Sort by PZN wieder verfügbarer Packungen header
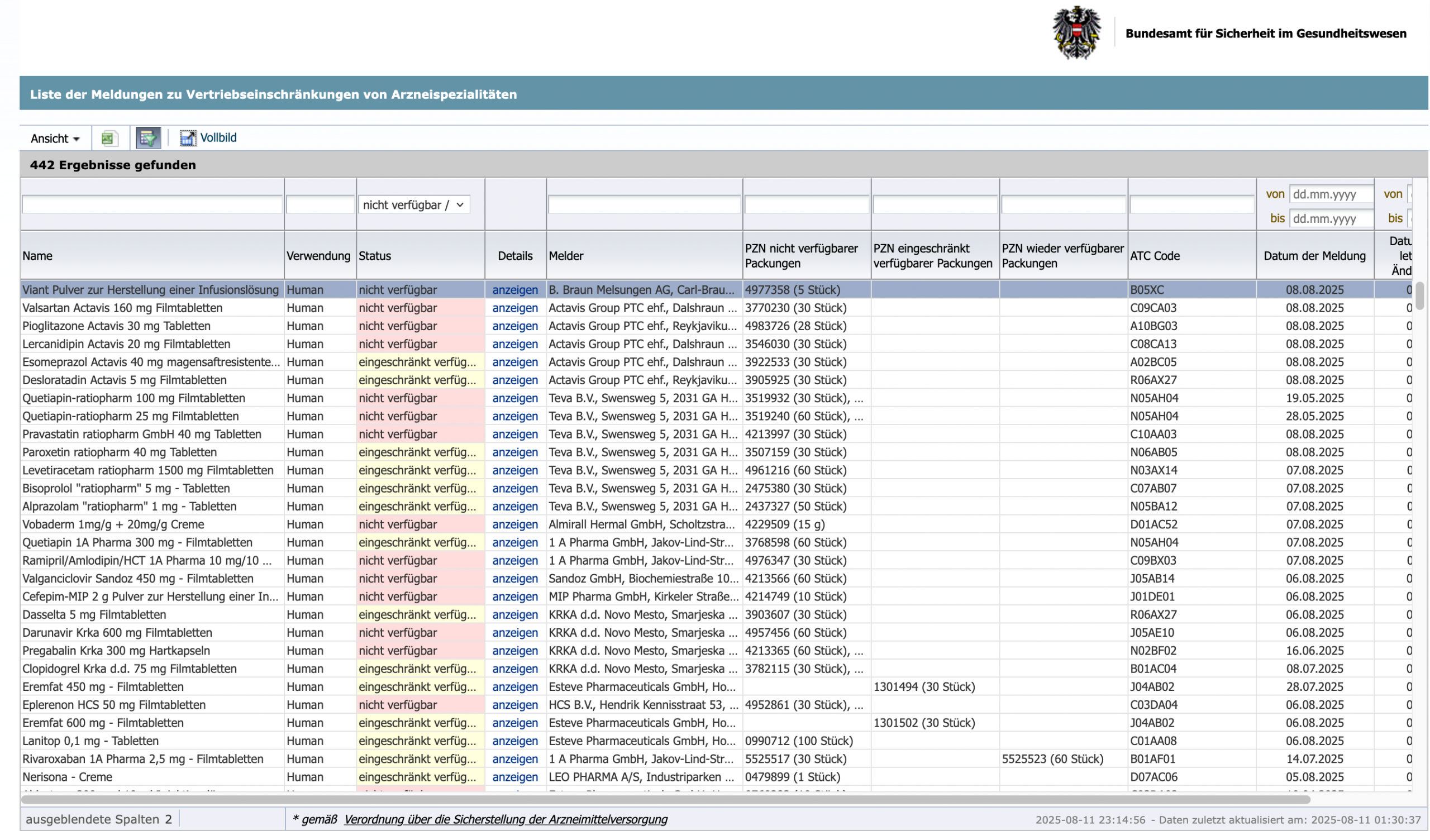 1062,256
